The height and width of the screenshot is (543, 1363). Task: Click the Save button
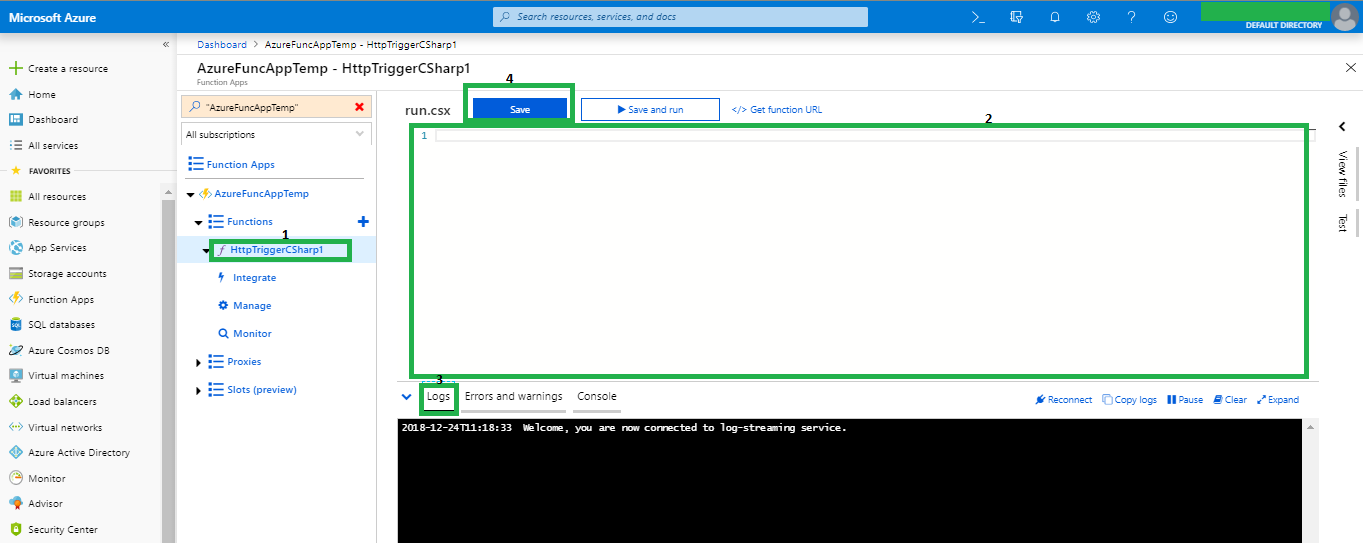click(x=520, y=110)
